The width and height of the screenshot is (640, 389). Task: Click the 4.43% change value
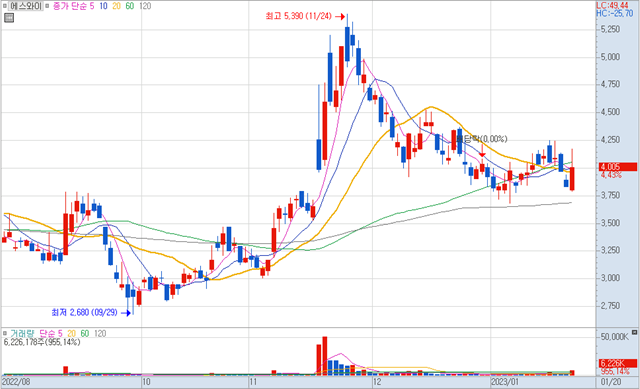pyautogui.click(x=611, y=175)
